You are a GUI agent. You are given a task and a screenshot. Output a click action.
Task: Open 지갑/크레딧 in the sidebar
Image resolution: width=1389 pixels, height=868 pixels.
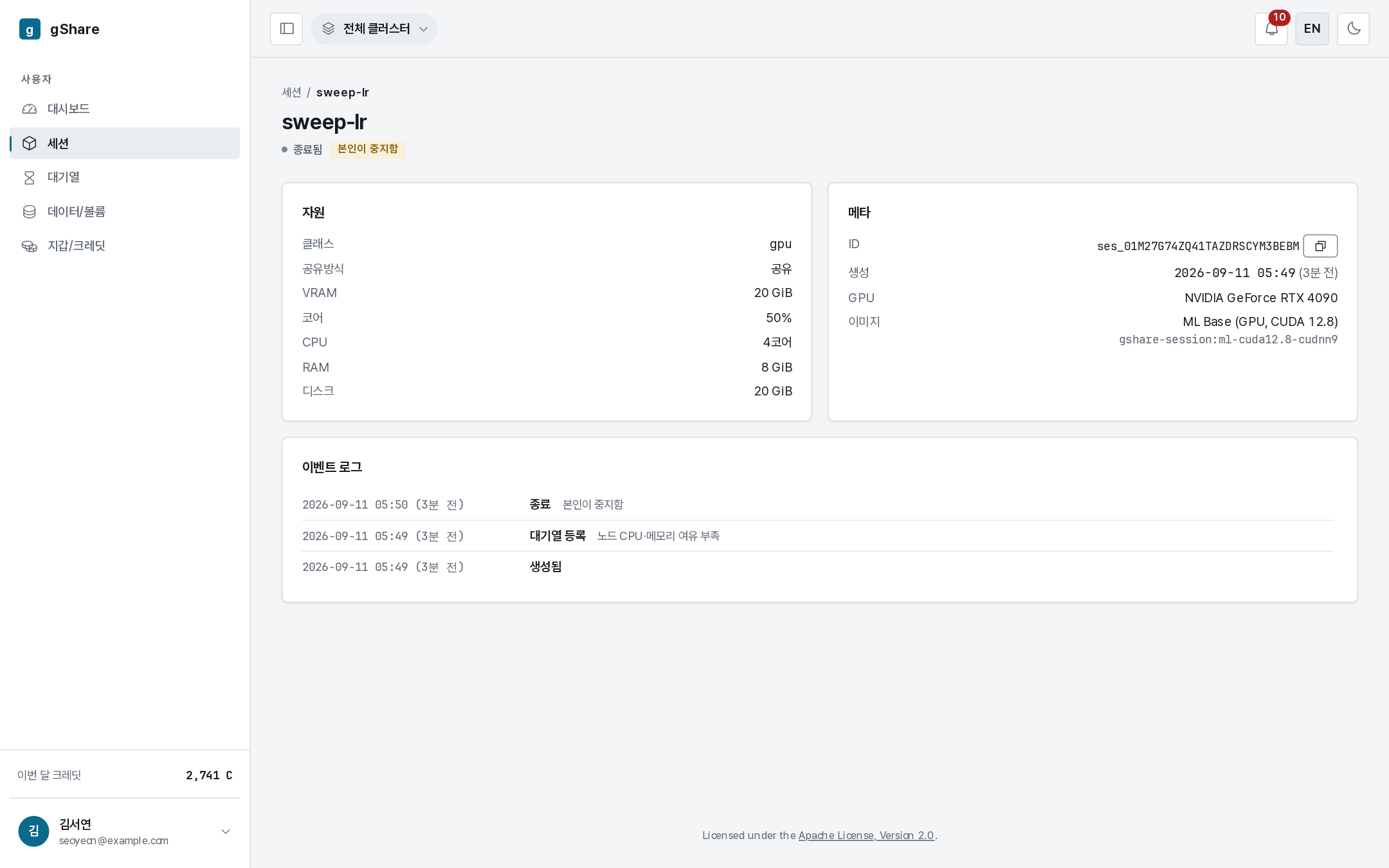[125, 246]
